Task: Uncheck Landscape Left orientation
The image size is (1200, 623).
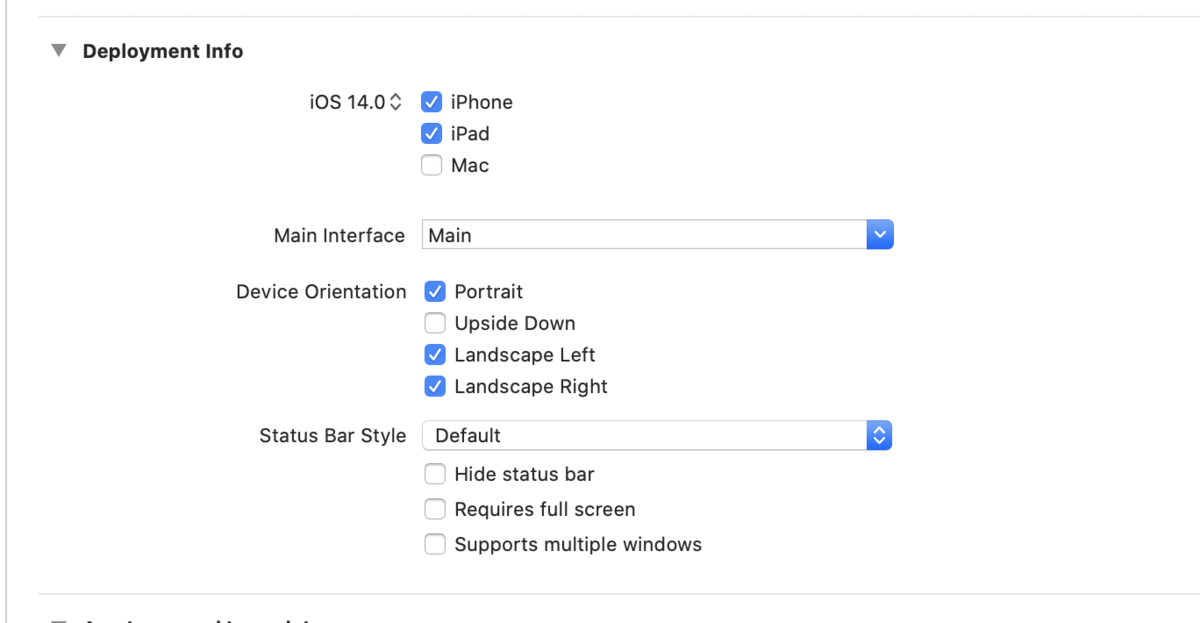Action: (435, 355)
